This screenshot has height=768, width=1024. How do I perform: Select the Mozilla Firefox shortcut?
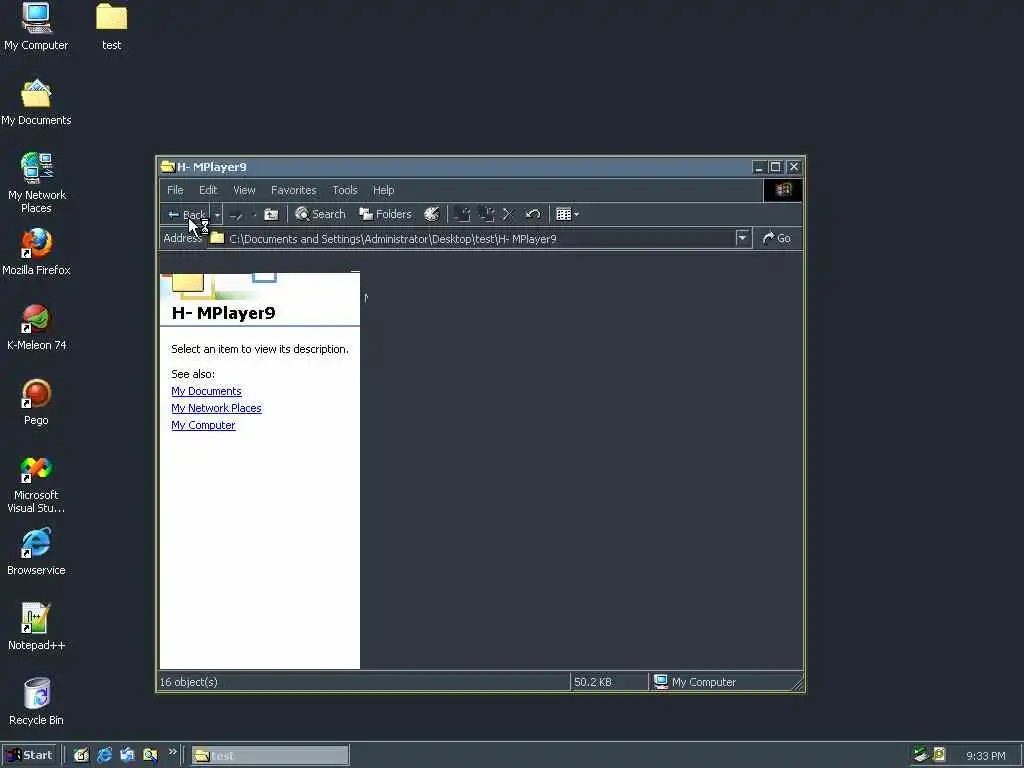(x=36, y=252)
